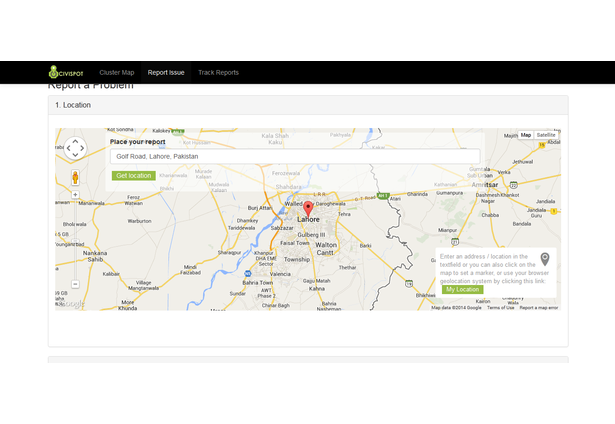Click Report a map error link

pyautogui.click(x=539, y=308)
